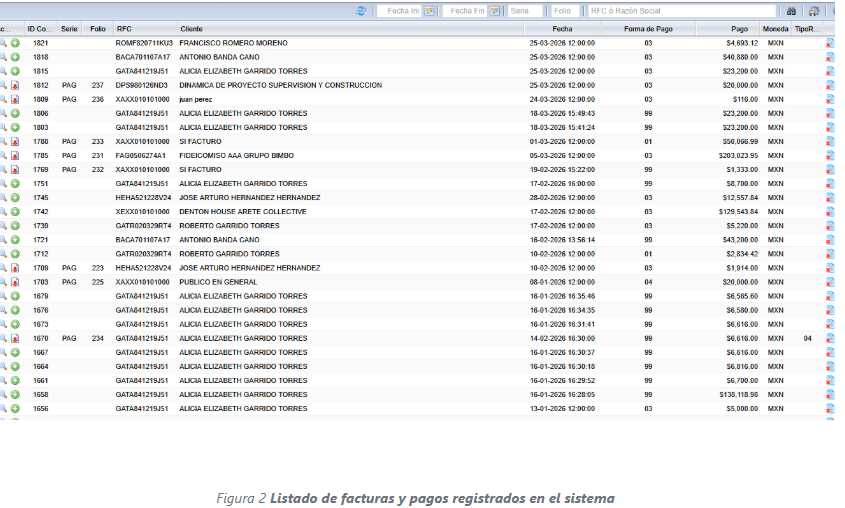845x508 pixels.
Task: Click the magnifier icon for ID 1818
Action: tap(4, 58)
